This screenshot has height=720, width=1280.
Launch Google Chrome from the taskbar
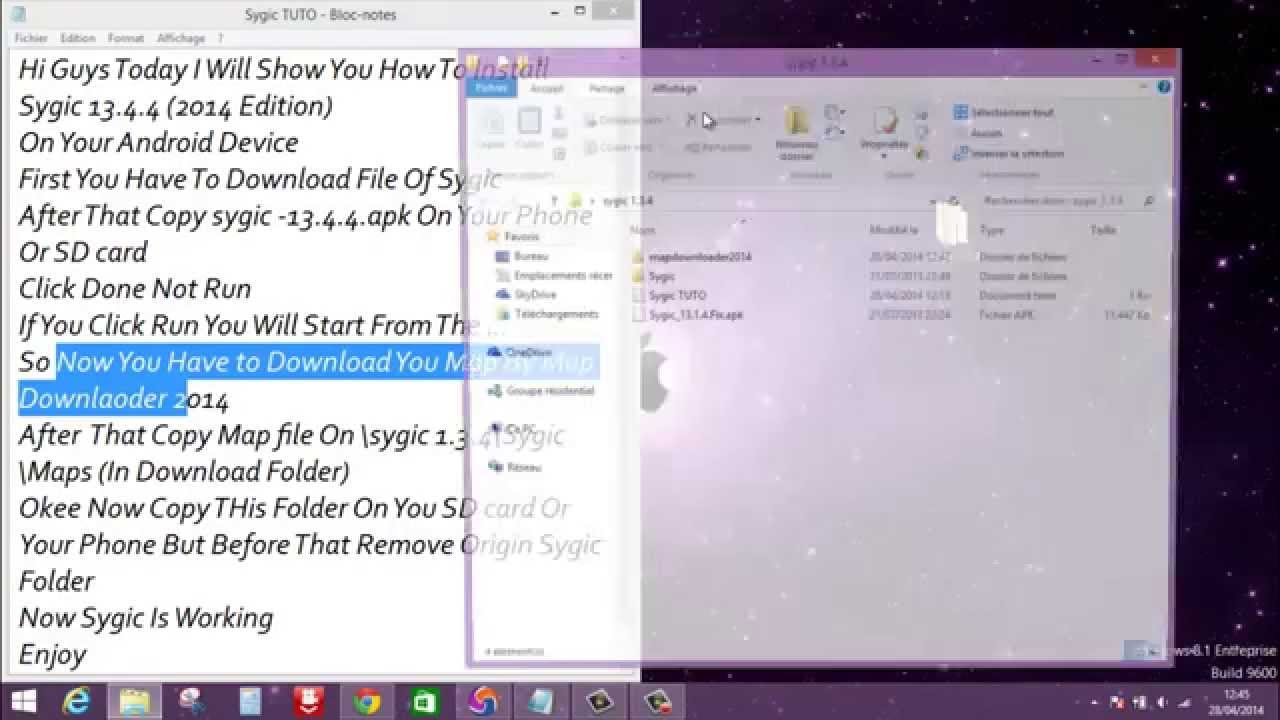368,701
